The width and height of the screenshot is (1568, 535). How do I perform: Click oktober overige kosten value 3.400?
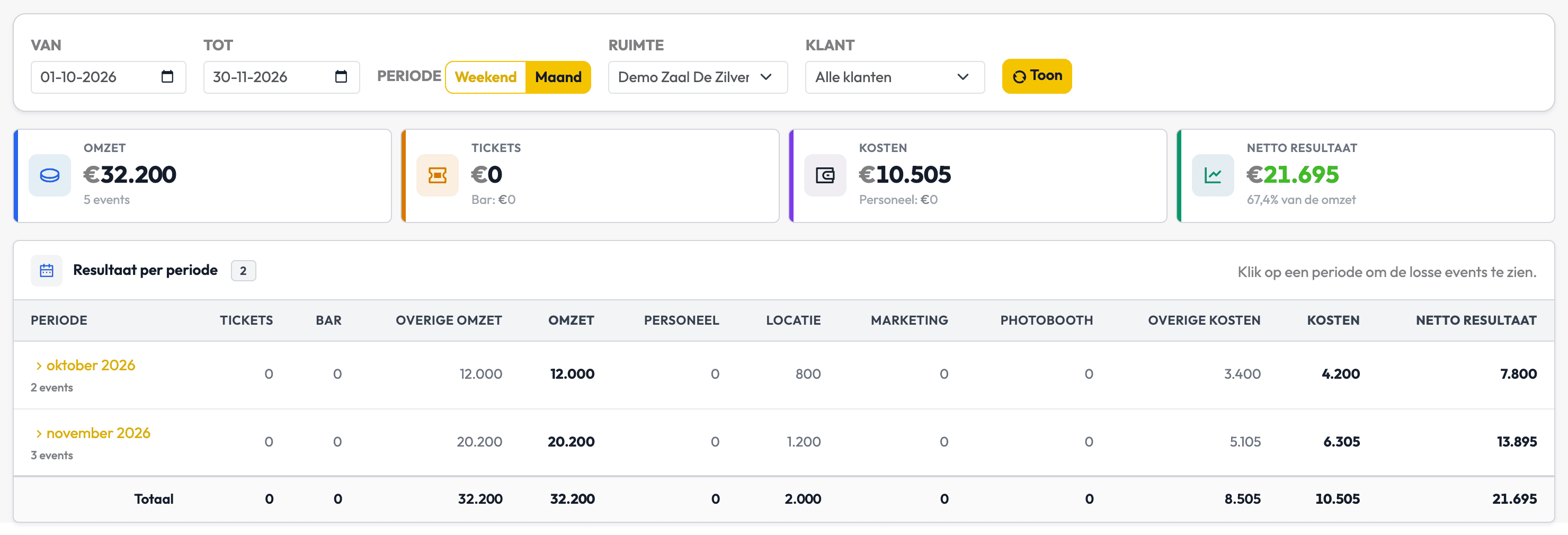point(1242,374)
